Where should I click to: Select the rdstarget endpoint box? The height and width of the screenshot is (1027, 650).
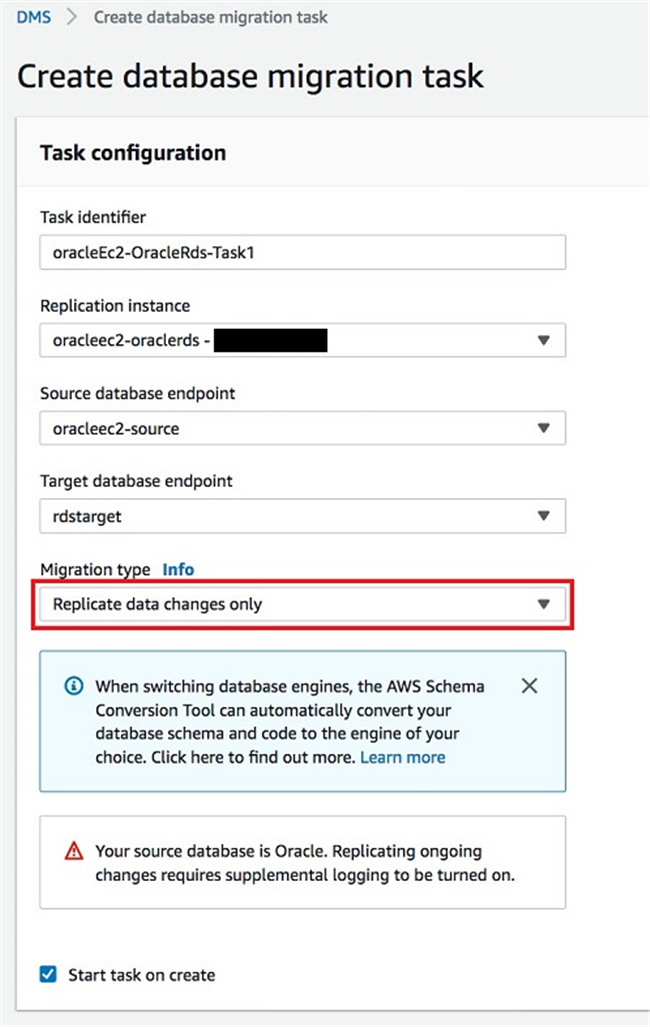(x=303, y=516)
